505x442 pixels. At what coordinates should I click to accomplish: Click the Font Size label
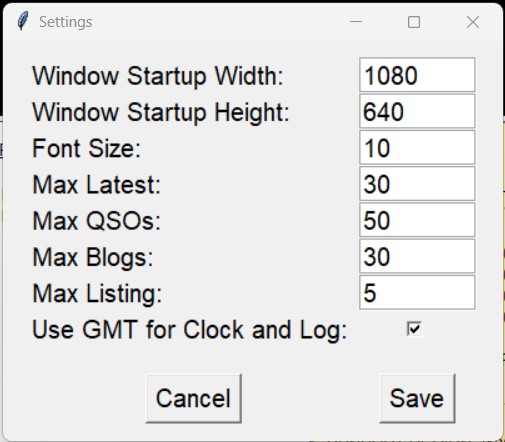(86, 148)
